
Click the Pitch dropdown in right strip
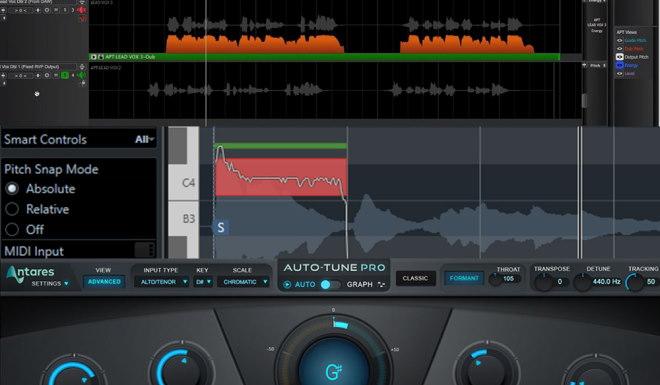coord(597,66)
